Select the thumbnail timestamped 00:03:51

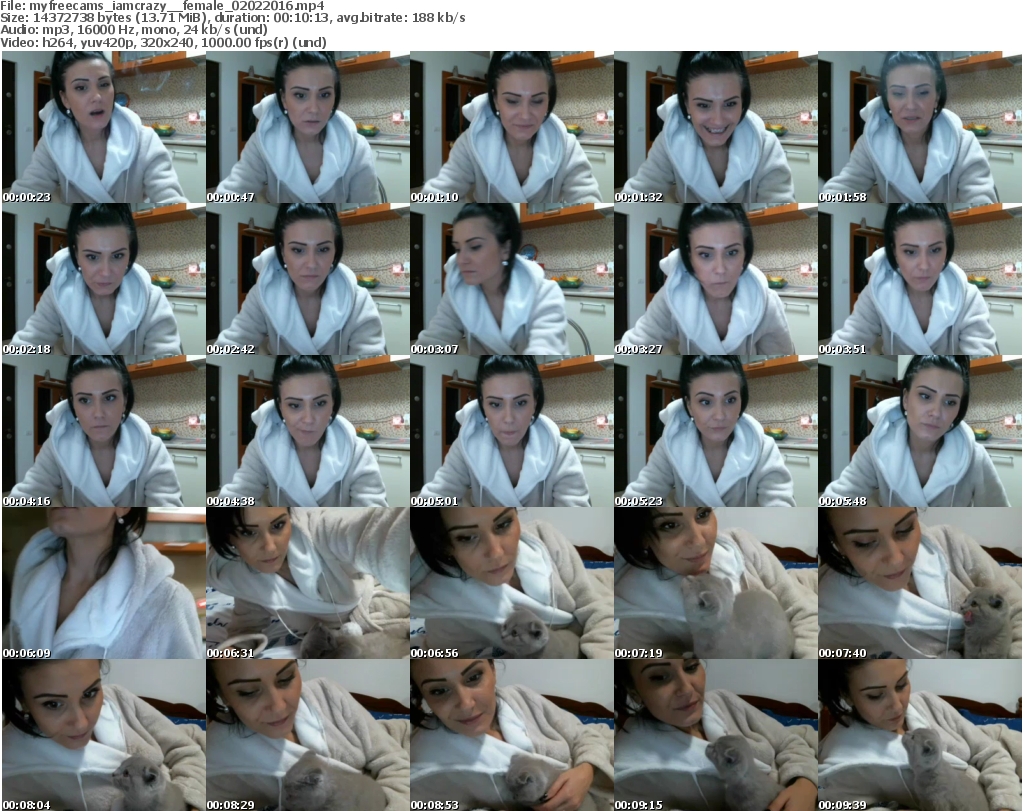(920, 279)
